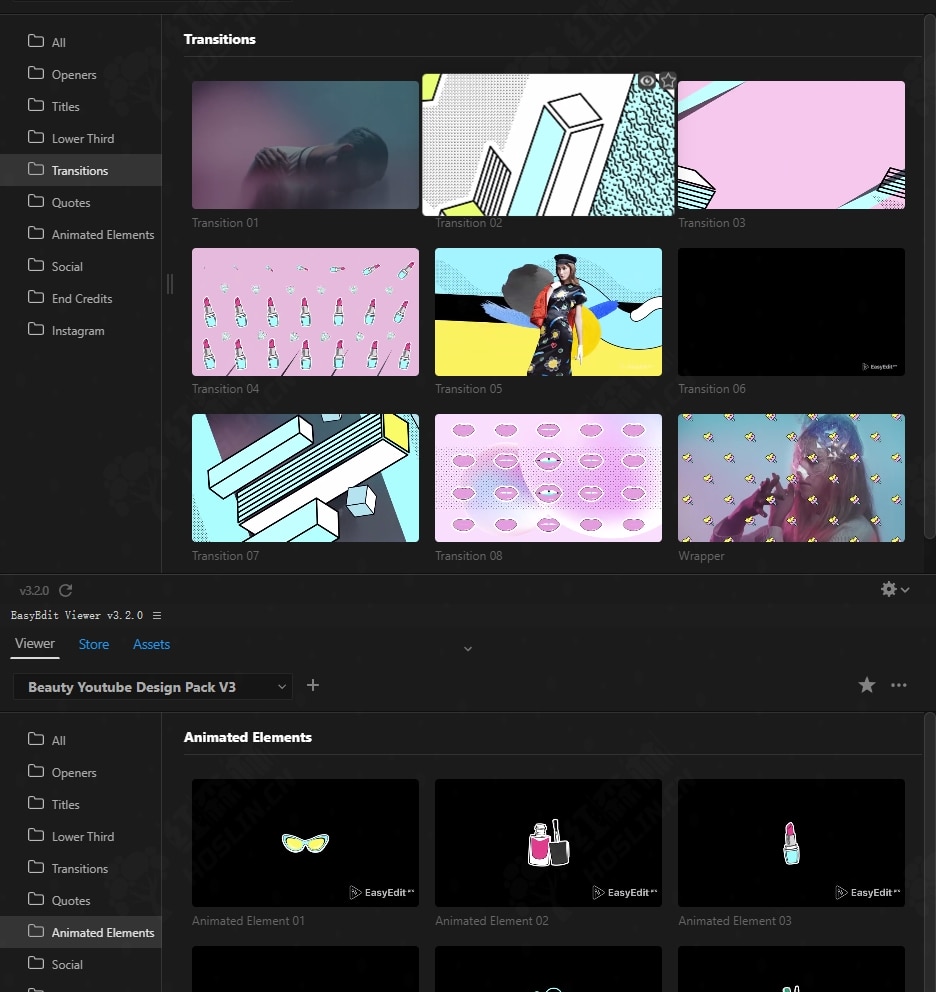
Task: Click the lower panel vertical scrollbar
Action: tap(929, 854)
